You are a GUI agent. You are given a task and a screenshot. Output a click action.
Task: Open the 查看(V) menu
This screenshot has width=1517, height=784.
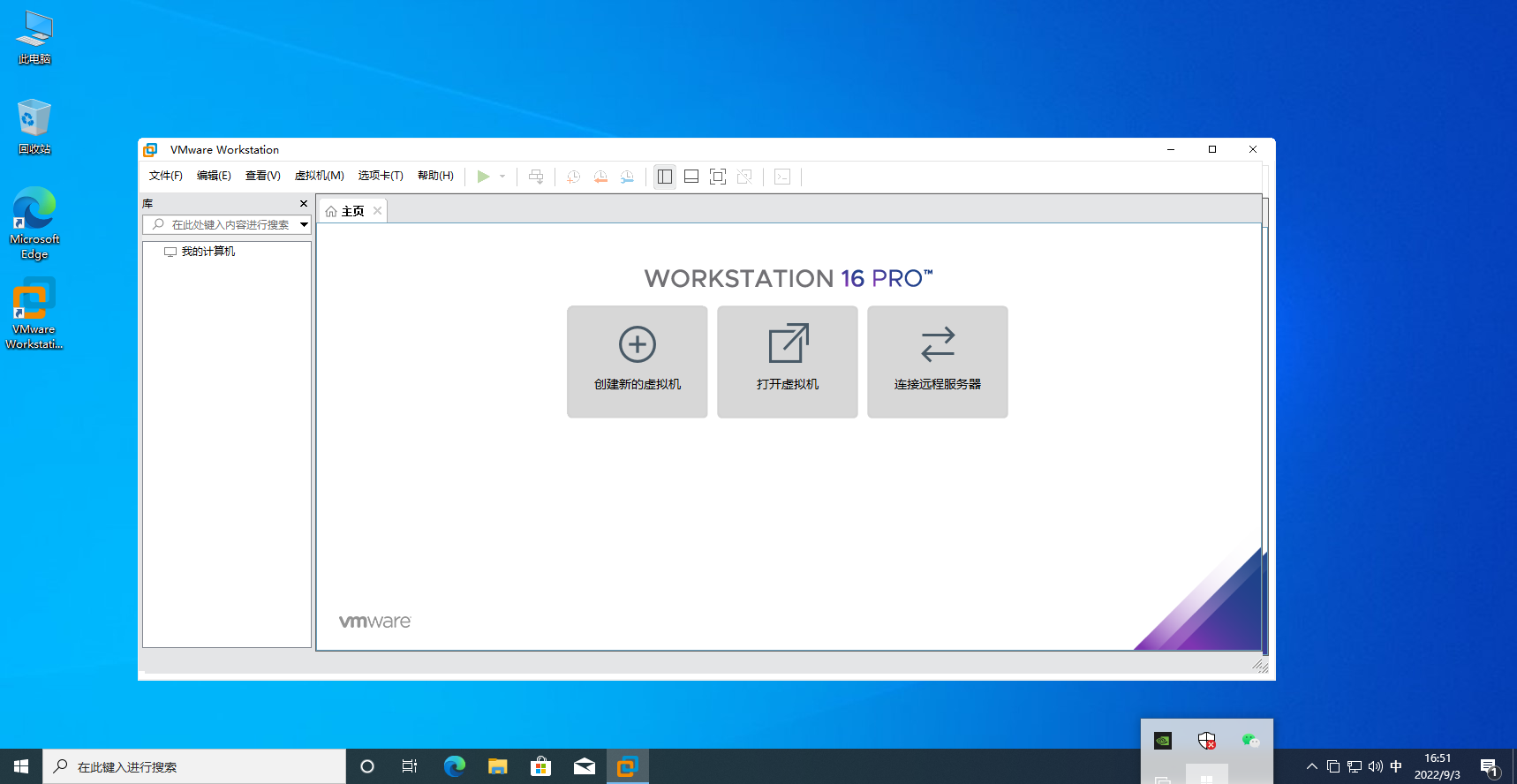tap(263, 176)
